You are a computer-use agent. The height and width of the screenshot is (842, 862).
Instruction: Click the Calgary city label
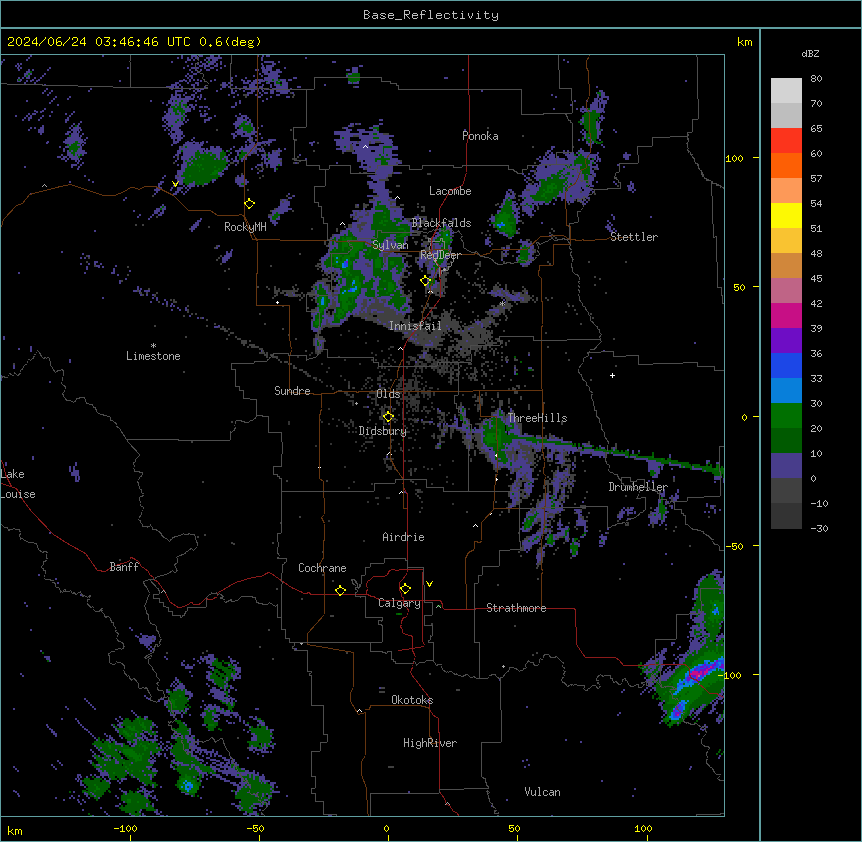coord(400,603)
